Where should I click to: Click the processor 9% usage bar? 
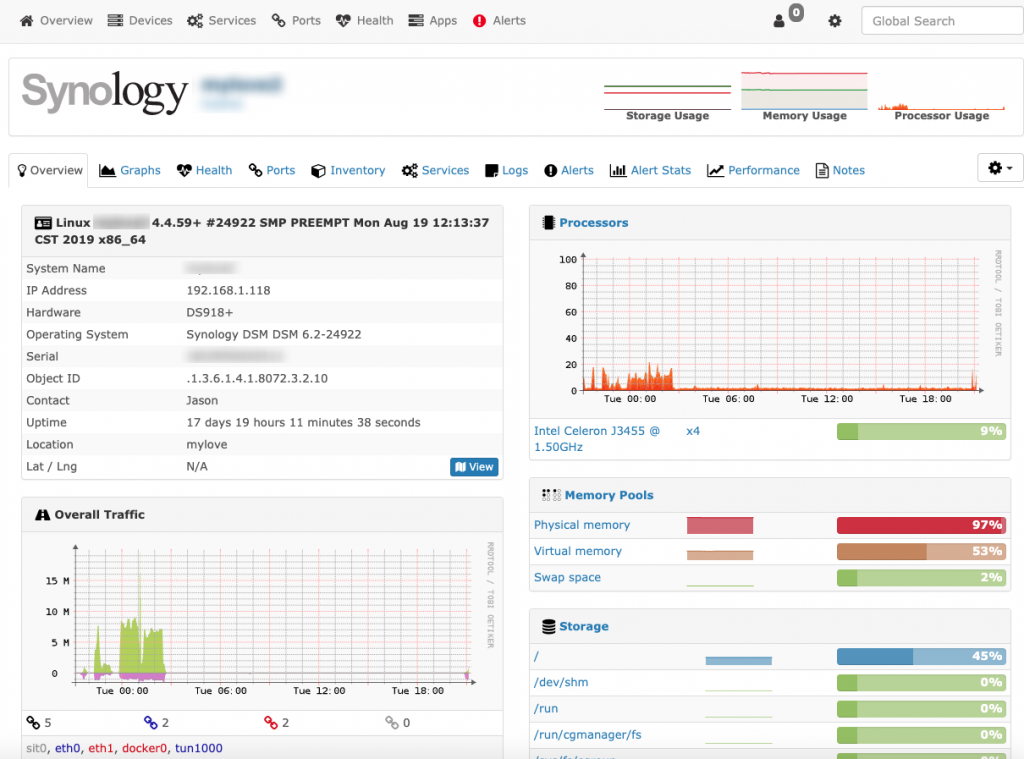coord(921,431)
